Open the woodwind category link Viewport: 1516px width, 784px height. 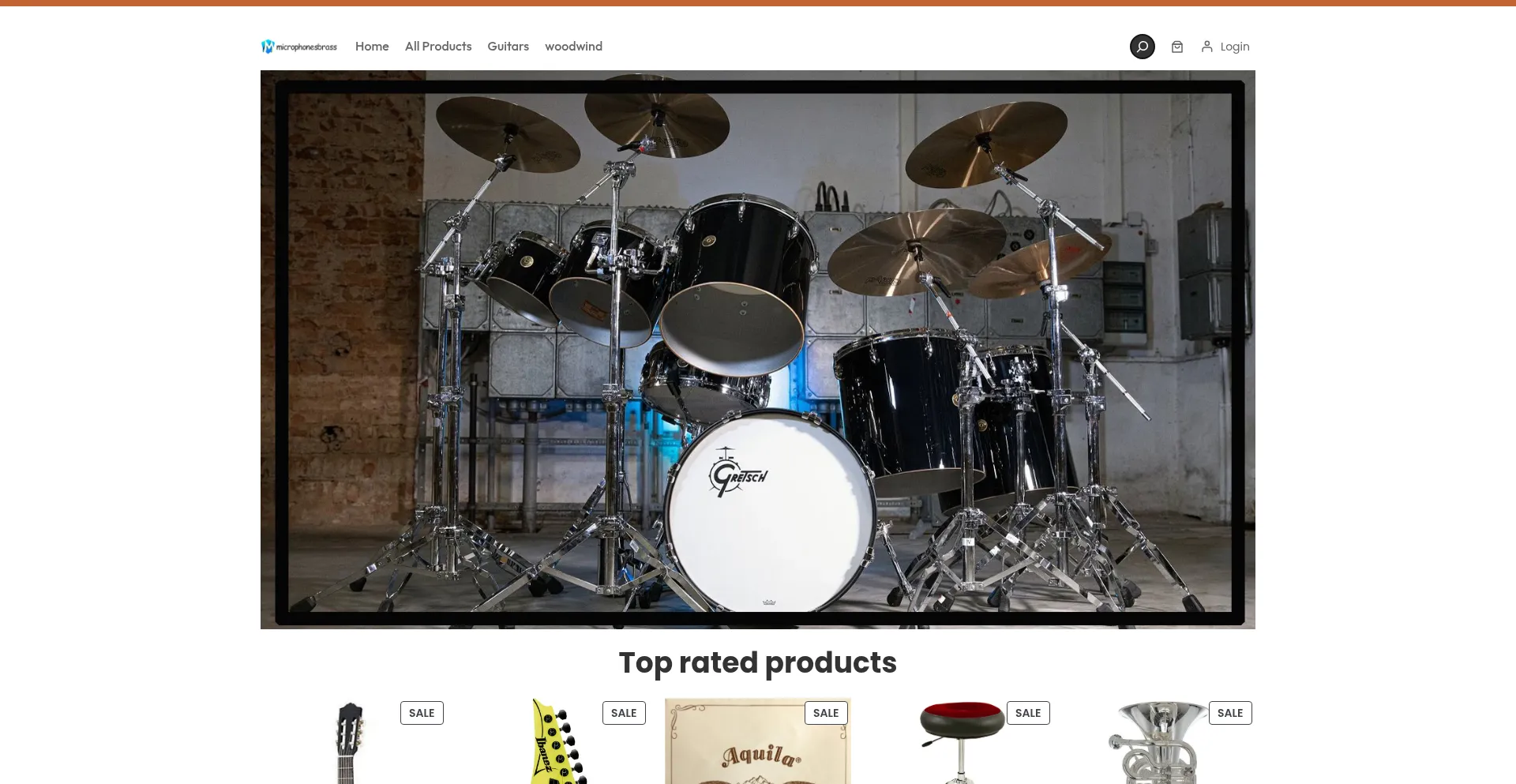573,47
